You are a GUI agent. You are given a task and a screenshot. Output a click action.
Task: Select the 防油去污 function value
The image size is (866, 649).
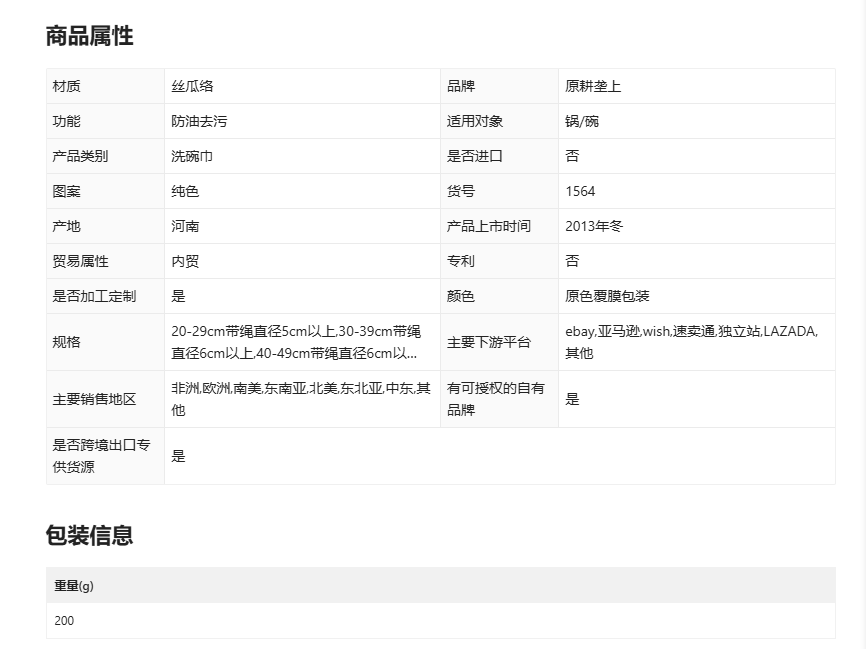[x=199, y=121]
